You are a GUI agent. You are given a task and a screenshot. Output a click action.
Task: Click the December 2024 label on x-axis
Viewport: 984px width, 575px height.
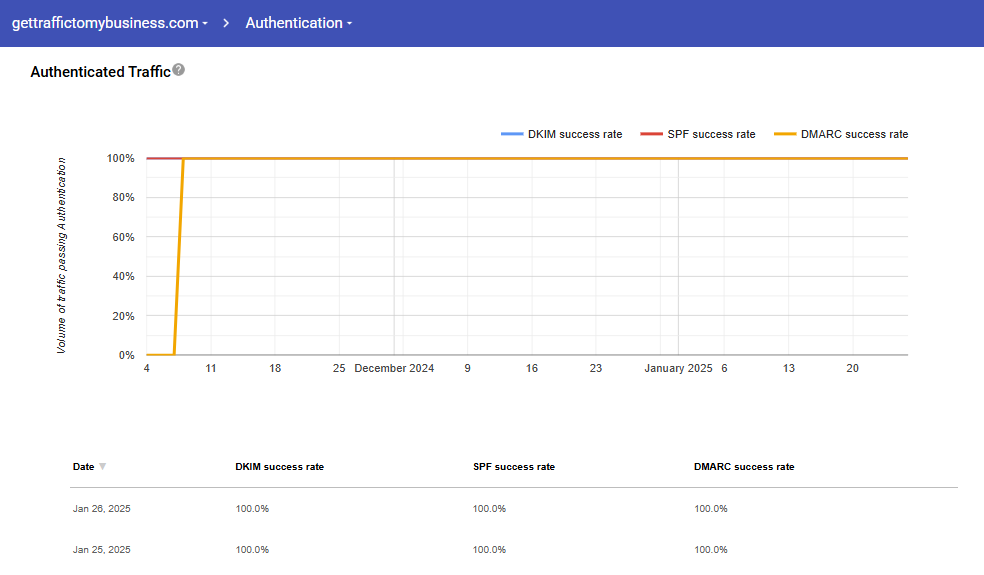click(x=394, y=369)
